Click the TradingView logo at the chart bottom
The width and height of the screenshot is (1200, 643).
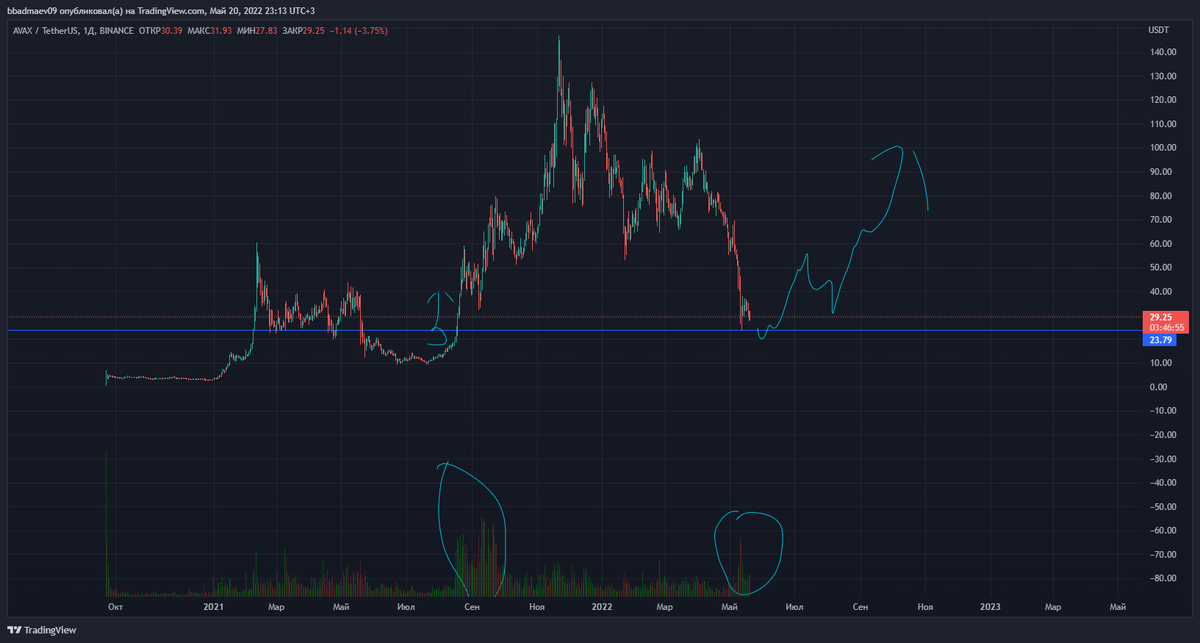tap(42, 631)
